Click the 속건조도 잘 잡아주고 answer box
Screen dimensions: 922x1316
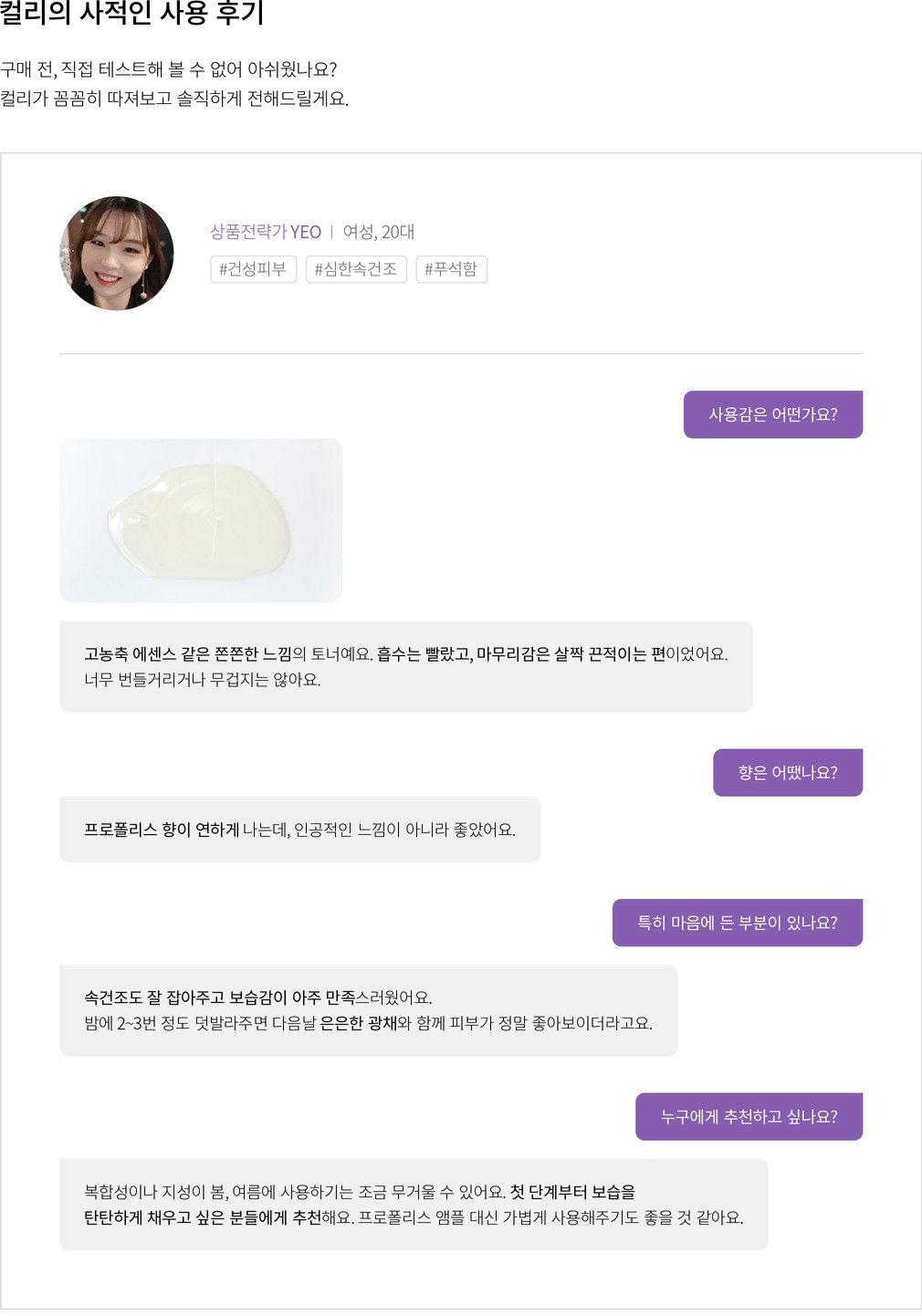tap(368, 1010)
